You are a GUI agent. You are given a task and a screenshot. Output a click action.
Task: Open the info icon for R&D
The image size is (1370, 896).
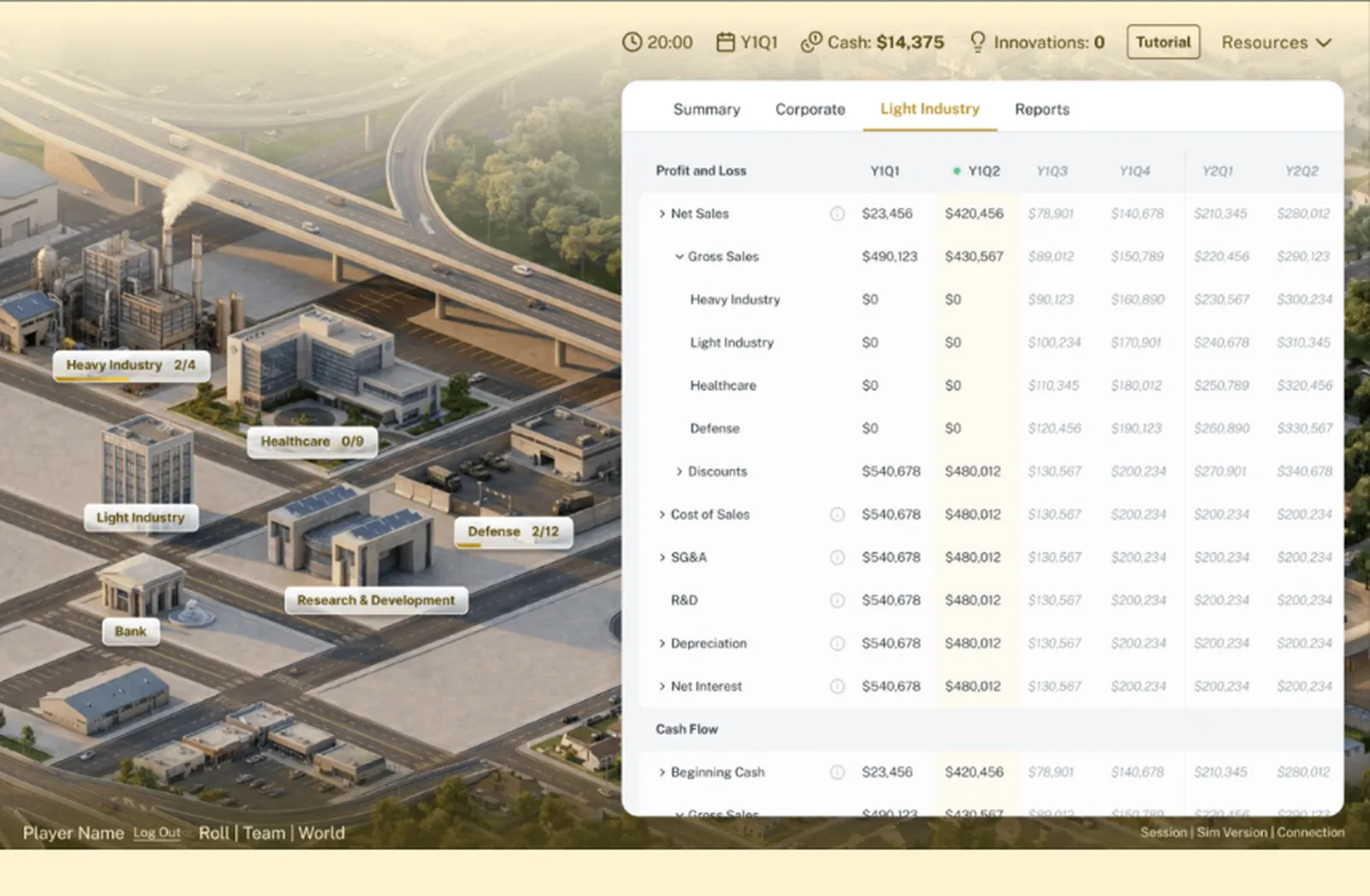coord(837,600)
